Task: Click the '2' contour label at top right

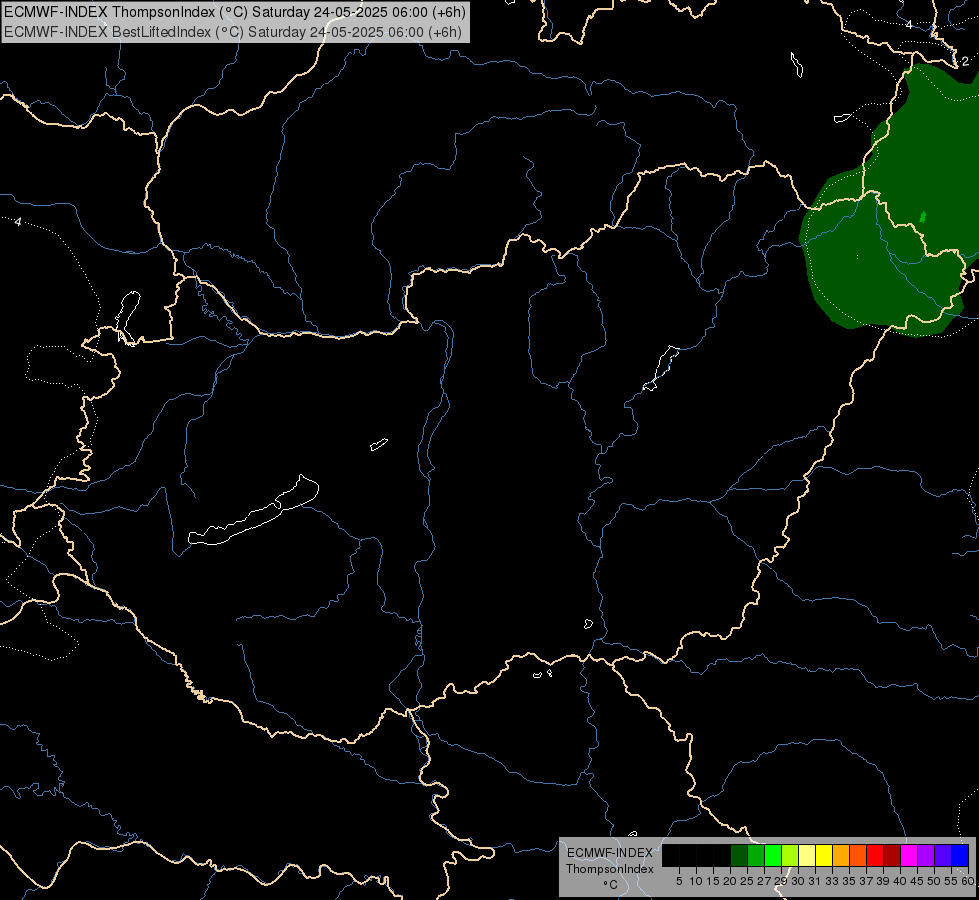Action: coord(965,61)
